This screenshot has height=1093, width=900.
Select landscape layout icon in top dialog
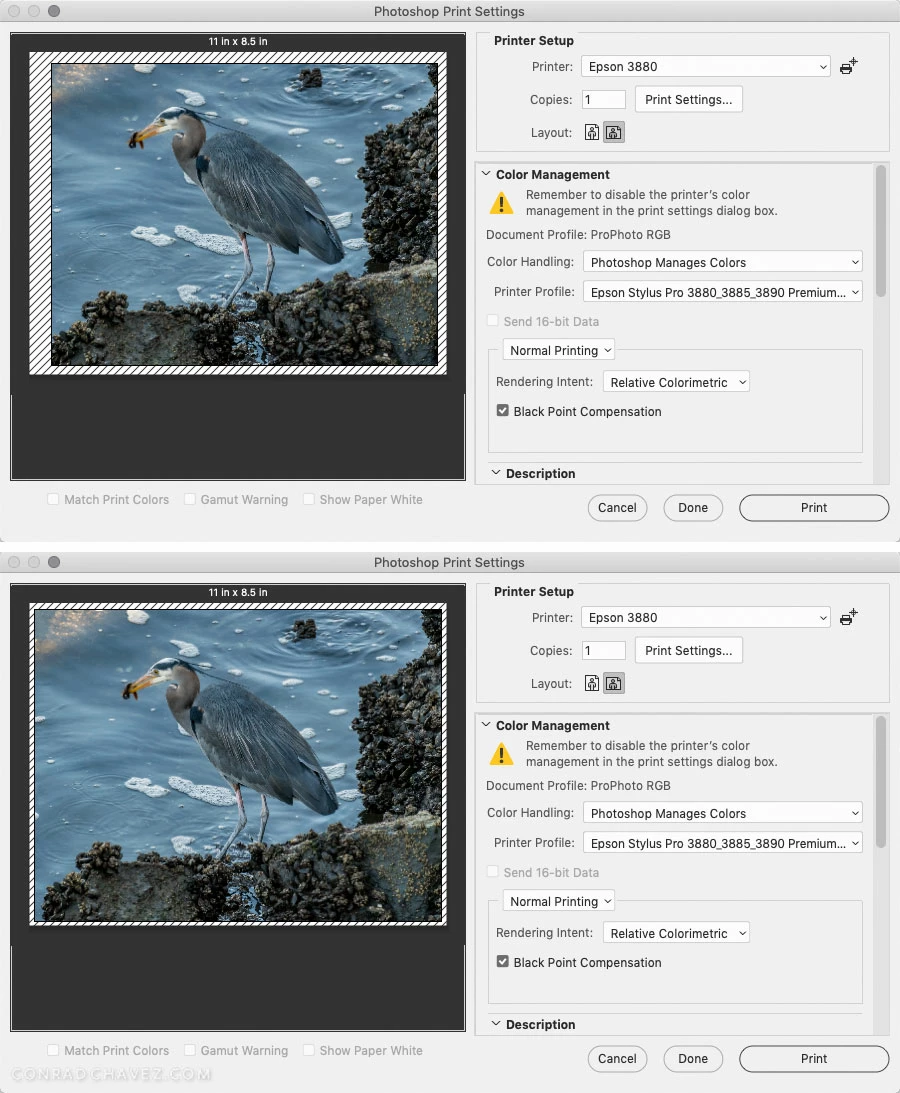click(613, 132)
